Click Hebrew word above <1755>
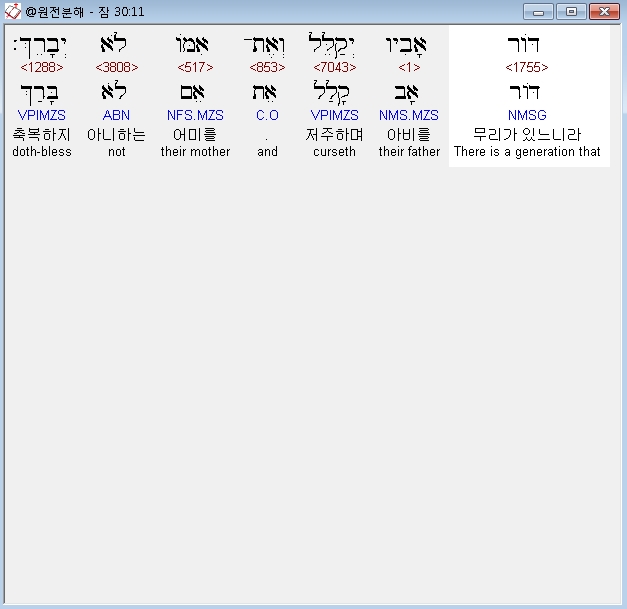Image resolution: width=627 pixels, height=609 pixels. (523, 44)
